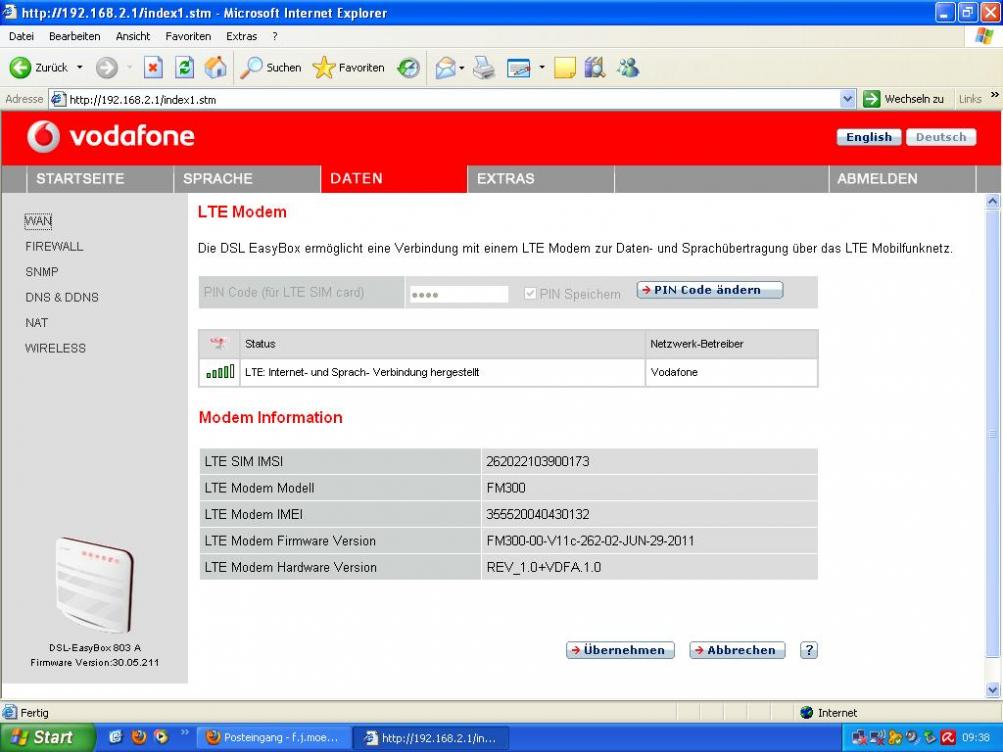Apply settings with Übernehmen
1003x752 pixels.
620,650
